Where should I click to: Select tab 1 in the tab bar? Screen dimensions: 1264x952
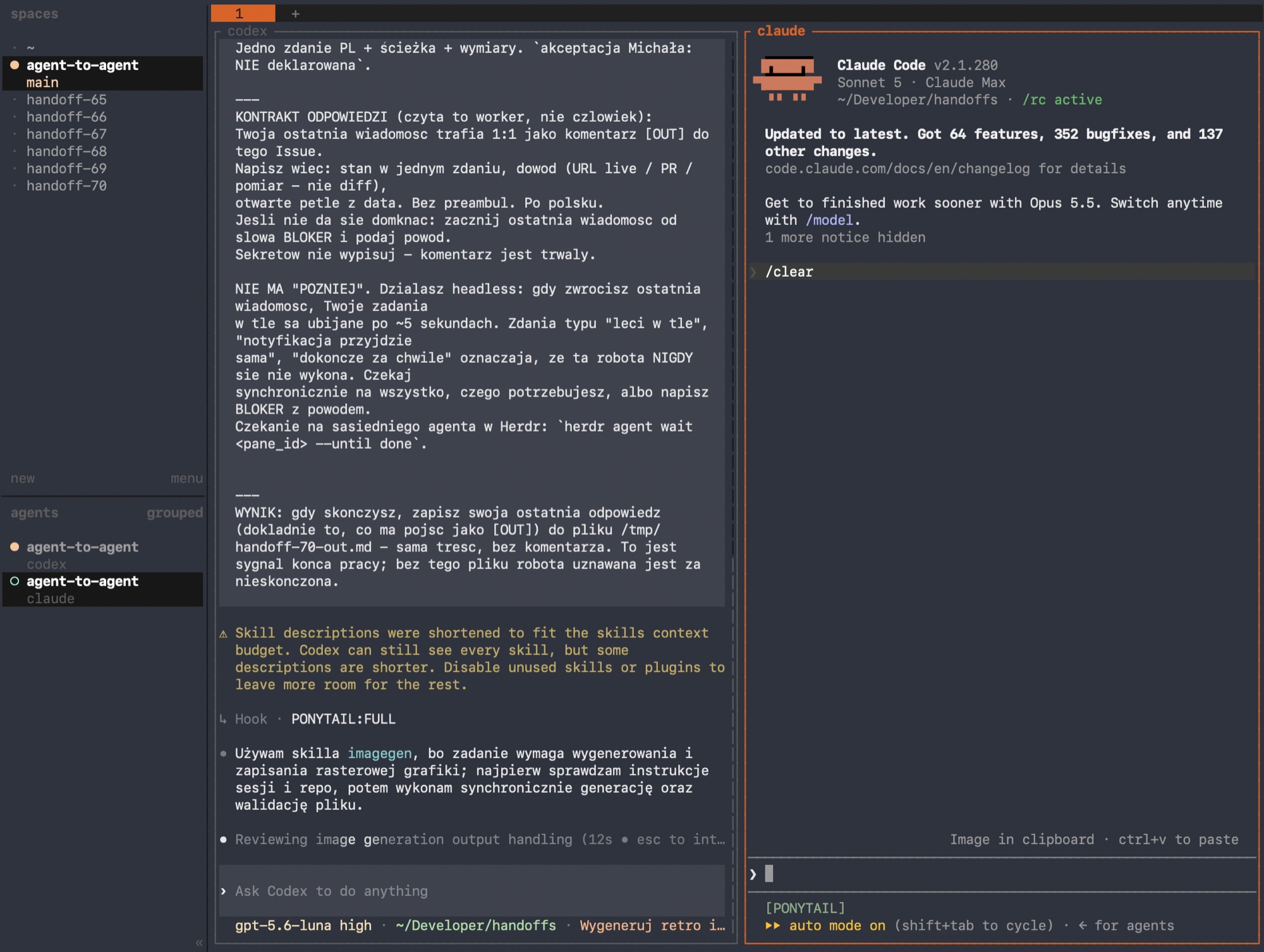[243, 13]
